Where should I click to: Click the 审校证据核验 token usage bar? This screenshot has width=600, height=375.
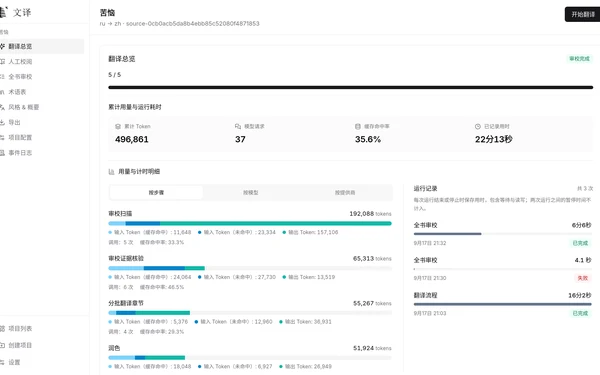[250, 268]
